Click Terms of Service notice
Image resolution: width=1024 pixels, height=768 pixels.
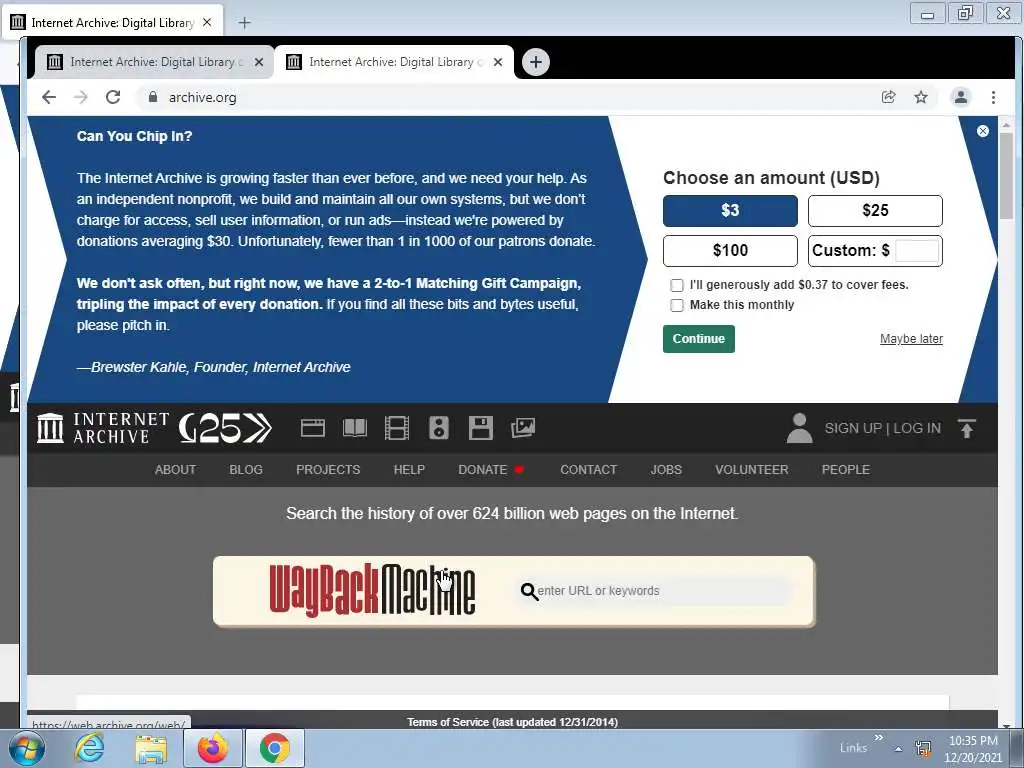click(x=512, y=722)
